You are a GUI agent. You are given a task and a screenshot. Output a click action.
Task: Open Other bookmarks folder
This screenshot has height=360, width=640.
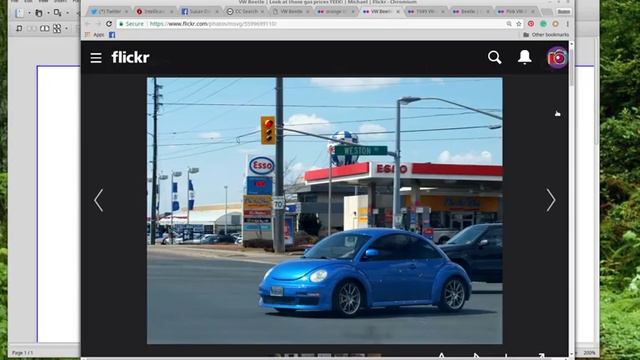[x=546, y=35]
